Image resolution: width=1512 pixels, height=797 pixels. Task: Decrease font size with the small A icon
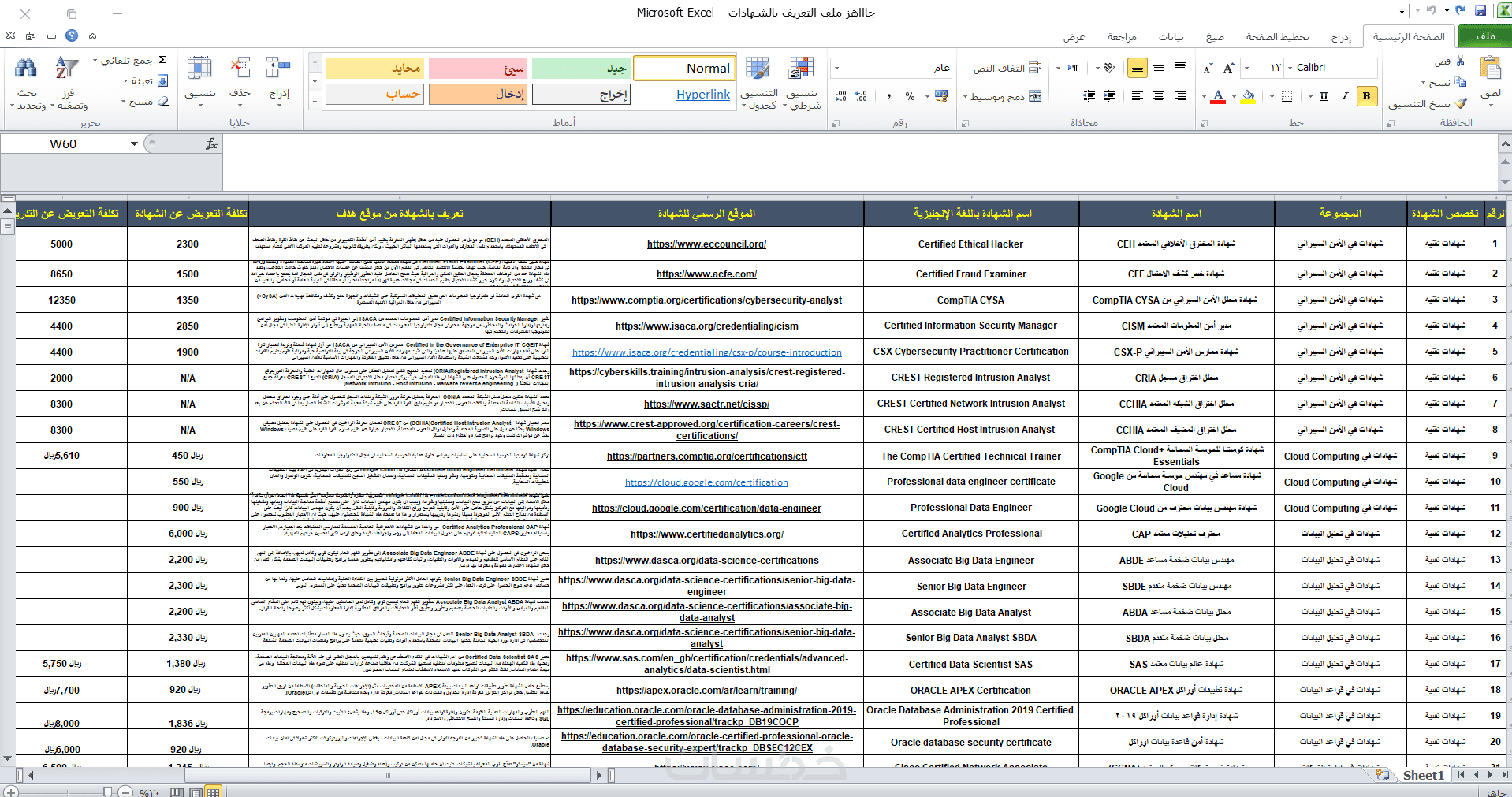click(x=1208, y=69)
